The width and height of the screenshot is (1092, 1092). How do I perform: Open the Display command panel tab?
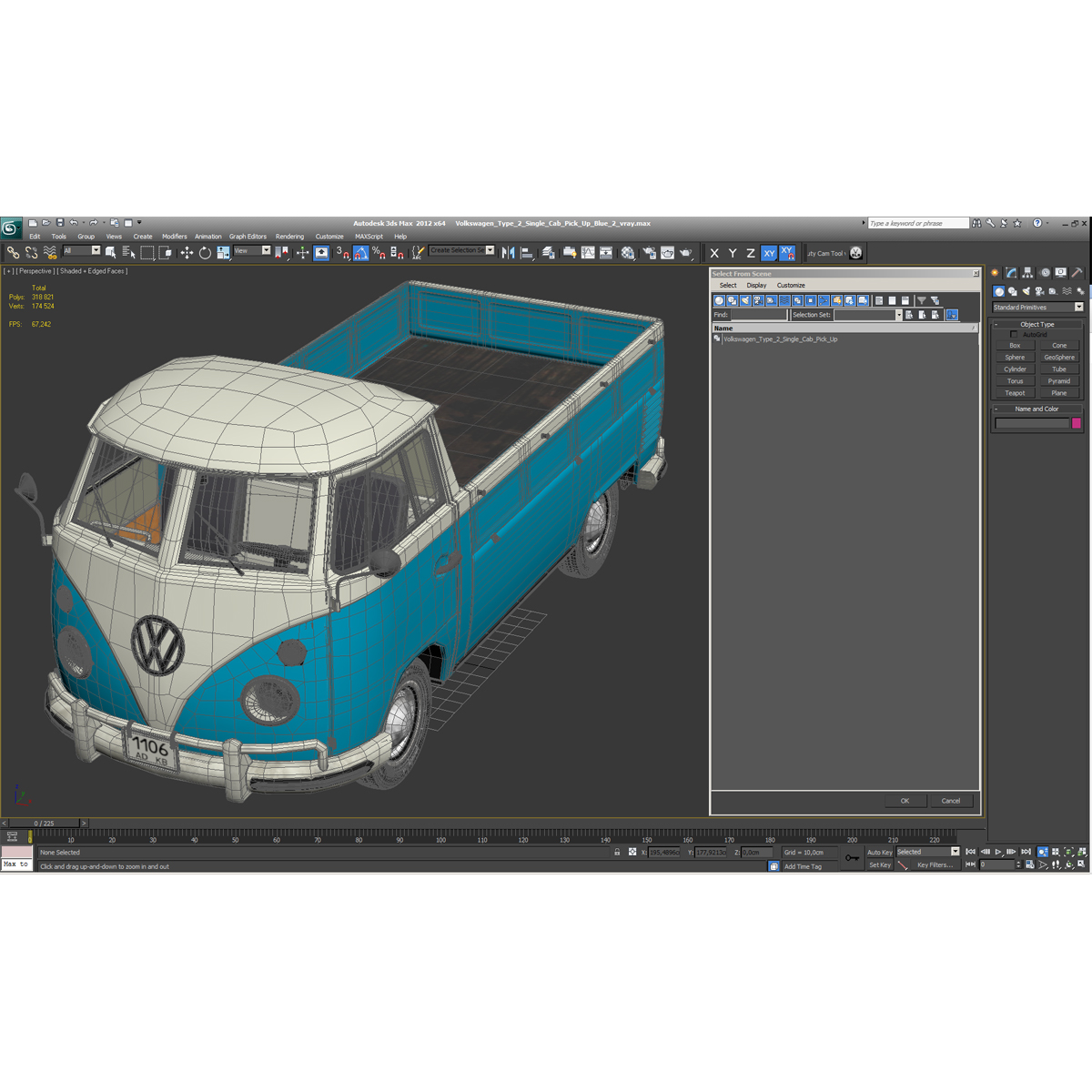click(1061, 272)
